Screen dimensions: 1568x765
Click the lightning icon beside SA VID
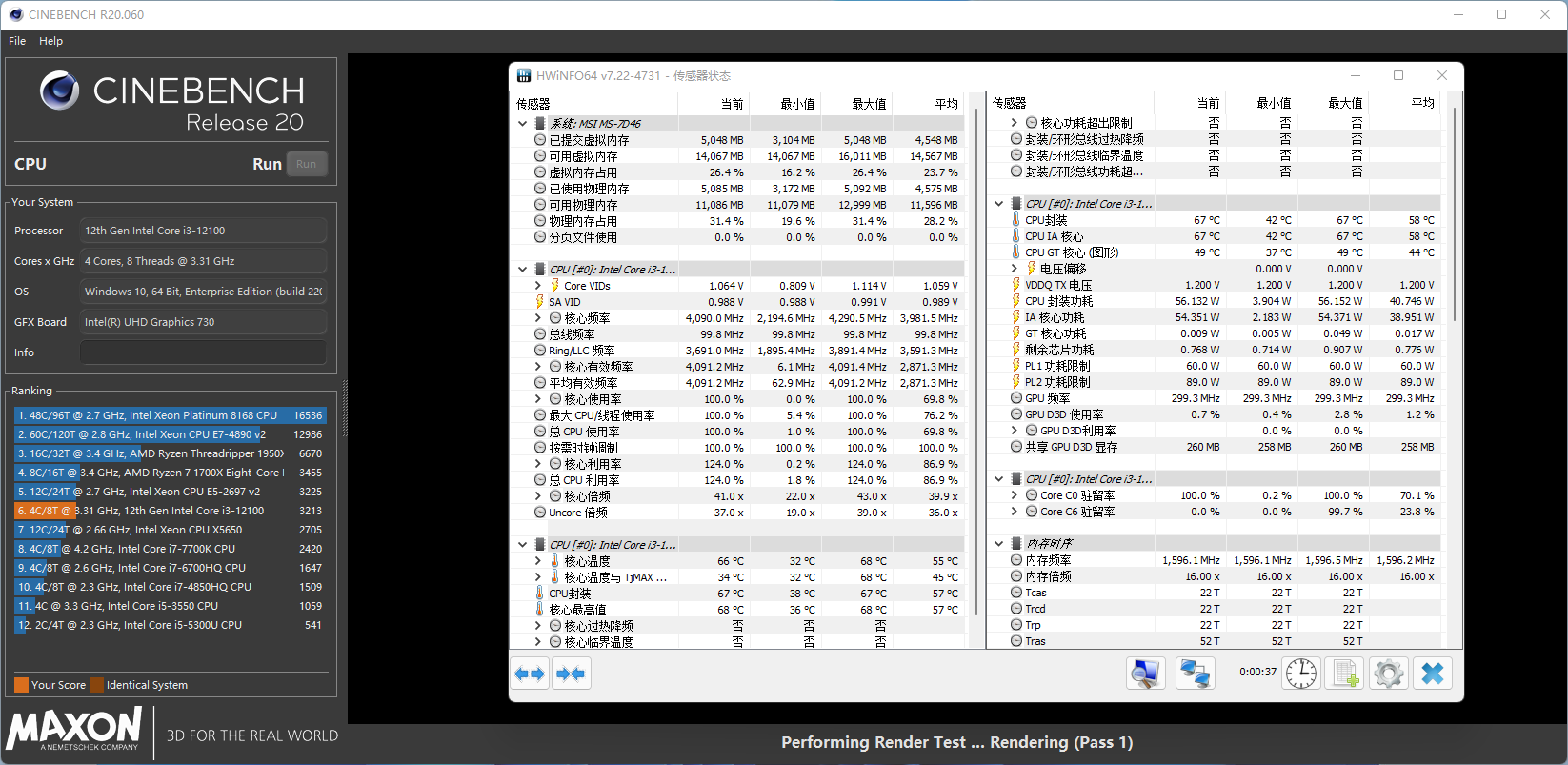(x=540, y=302)
